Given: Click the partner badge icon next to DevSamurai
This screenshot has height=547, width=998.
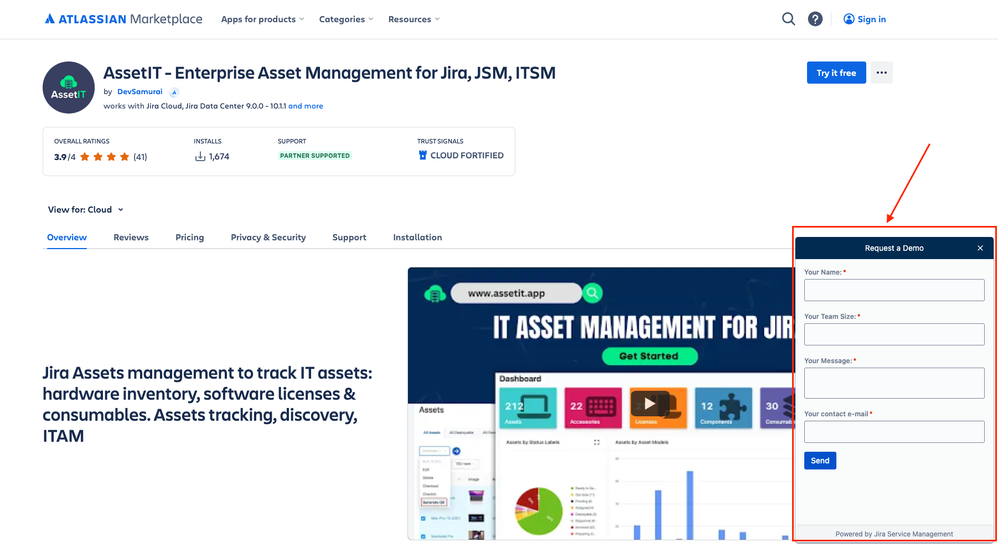Looking at the screenshot, I should coord(174,92).
